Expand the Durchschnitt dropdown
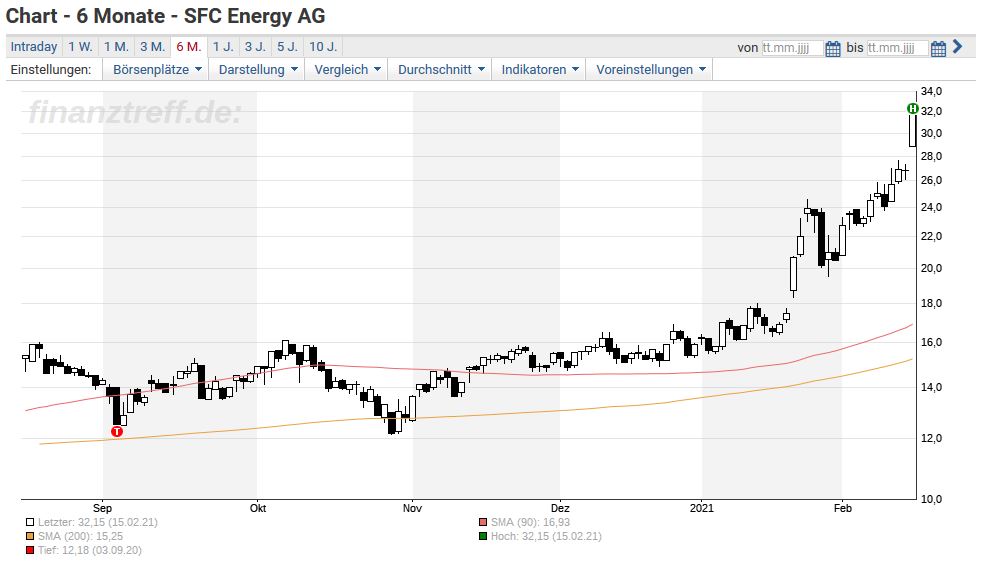 [x=441, y=70]
